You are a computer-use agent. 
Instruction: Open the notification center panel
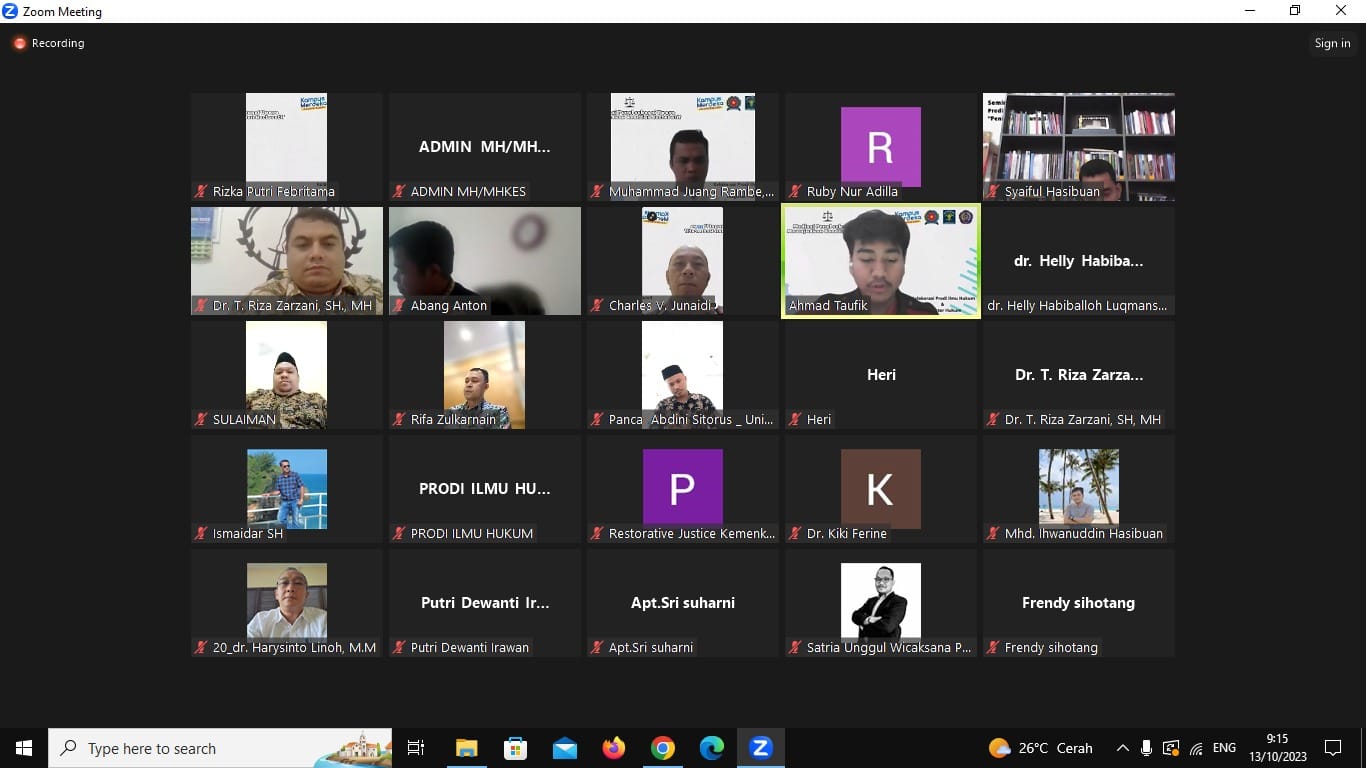(1332, 748)
